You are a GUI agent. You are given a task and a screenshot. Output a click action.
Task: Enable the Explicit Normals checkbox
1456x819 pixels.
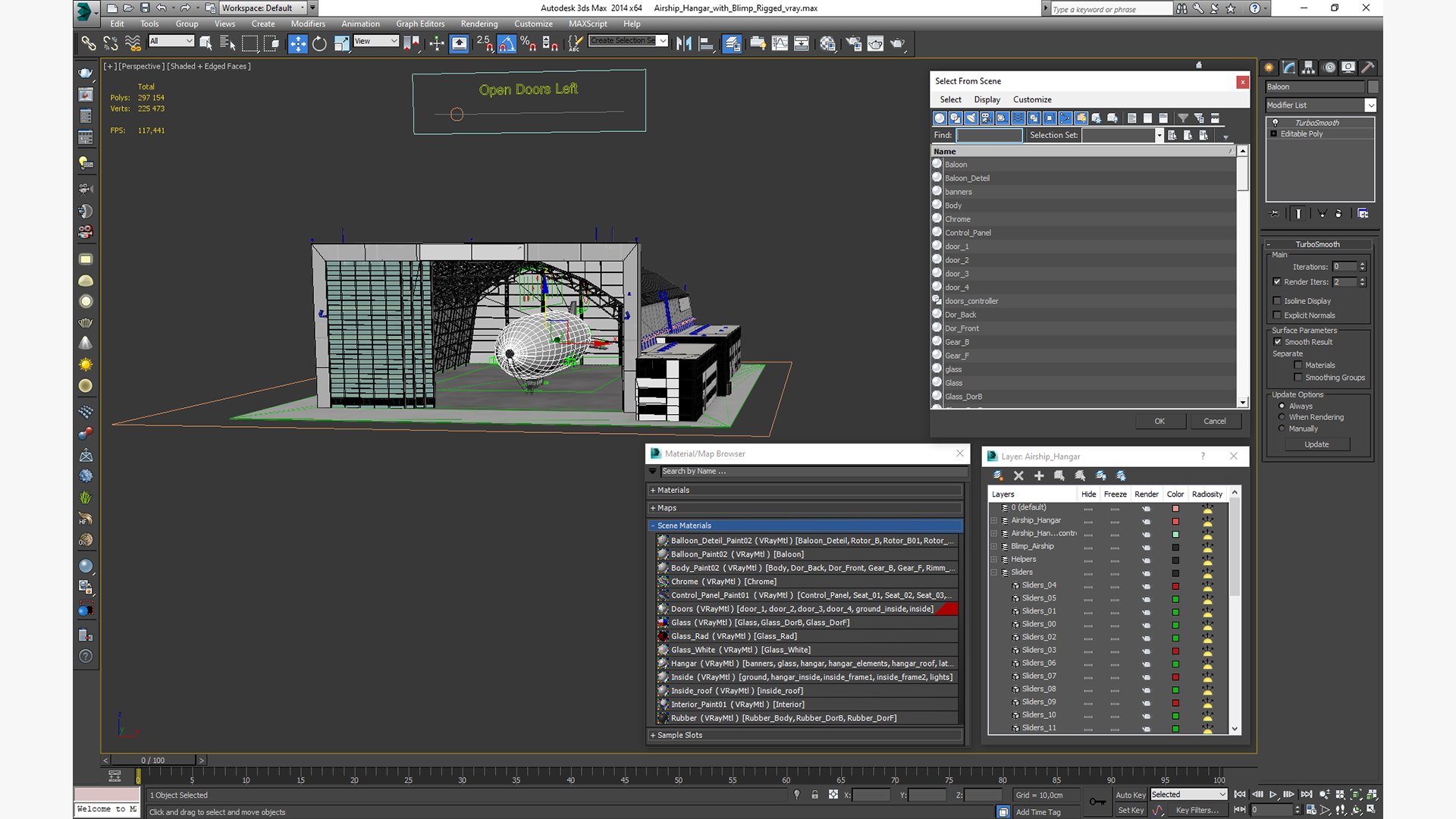[x=1277, y=315]
